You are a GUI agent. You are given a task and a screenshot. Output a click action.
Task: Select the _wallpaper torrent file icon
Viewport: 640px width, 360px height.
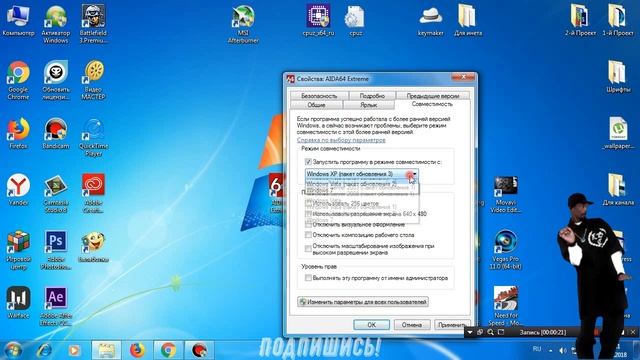coord(618,134)
